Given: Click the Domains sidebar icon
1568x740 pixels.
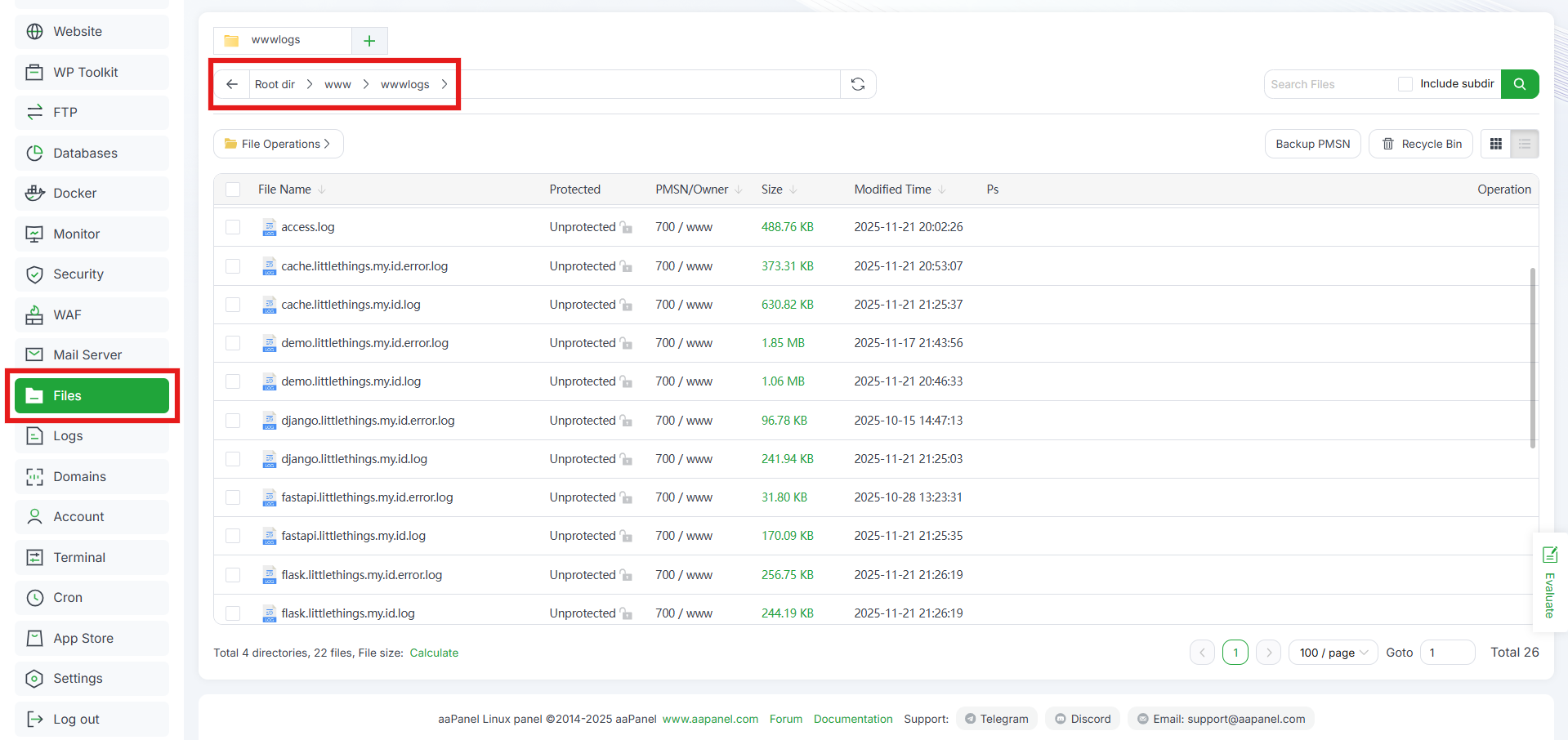Looking at the screenshot, I should point(34,477).
